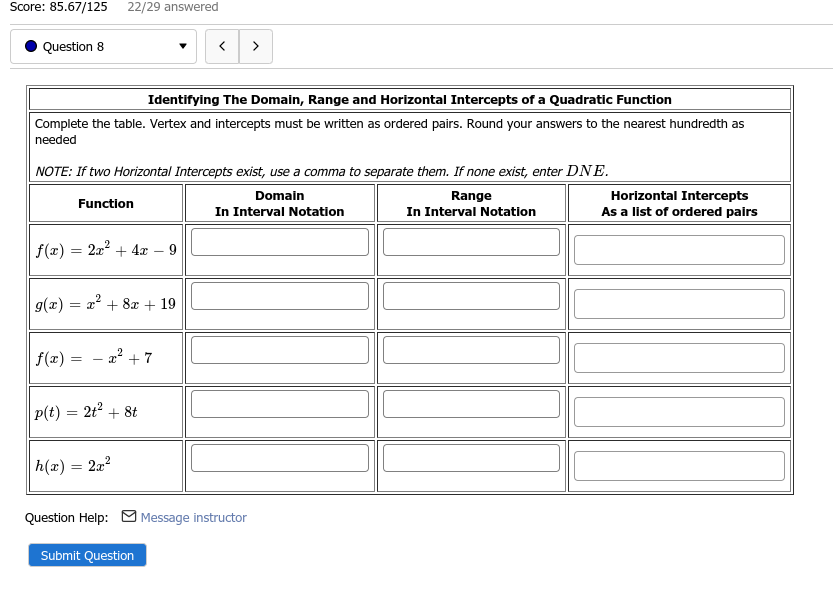Click the 'Range In Interval Notation' header
This screenshot has height=602, width=833.
tap(471, 204)
